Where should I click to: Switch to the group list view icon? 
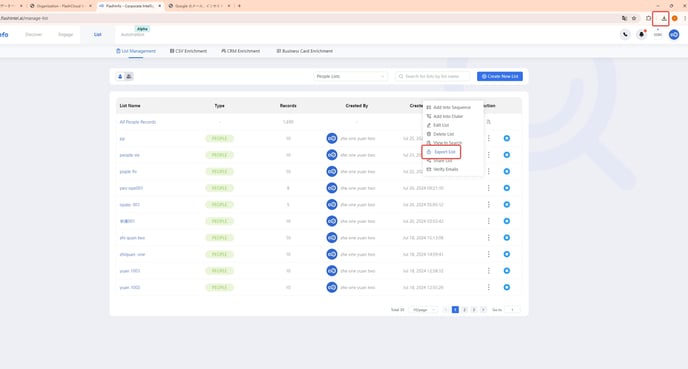pyautogui.click(x=129, y=76)
